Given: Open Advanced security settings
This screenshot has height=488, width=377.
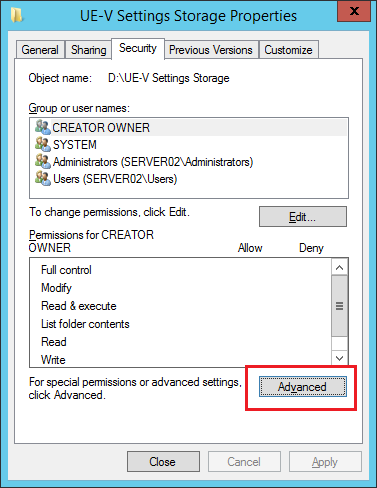Looking at the screenshot, I should coord(303,387).
